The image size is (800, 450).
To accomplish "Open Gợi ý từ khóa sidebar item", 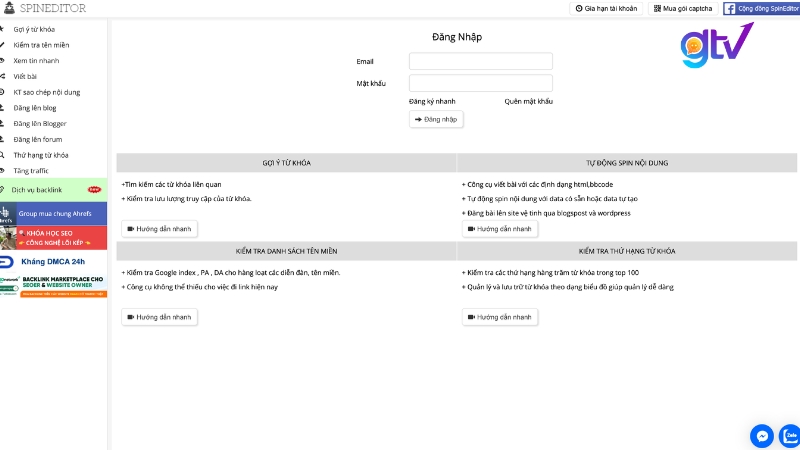I will 34,29.
